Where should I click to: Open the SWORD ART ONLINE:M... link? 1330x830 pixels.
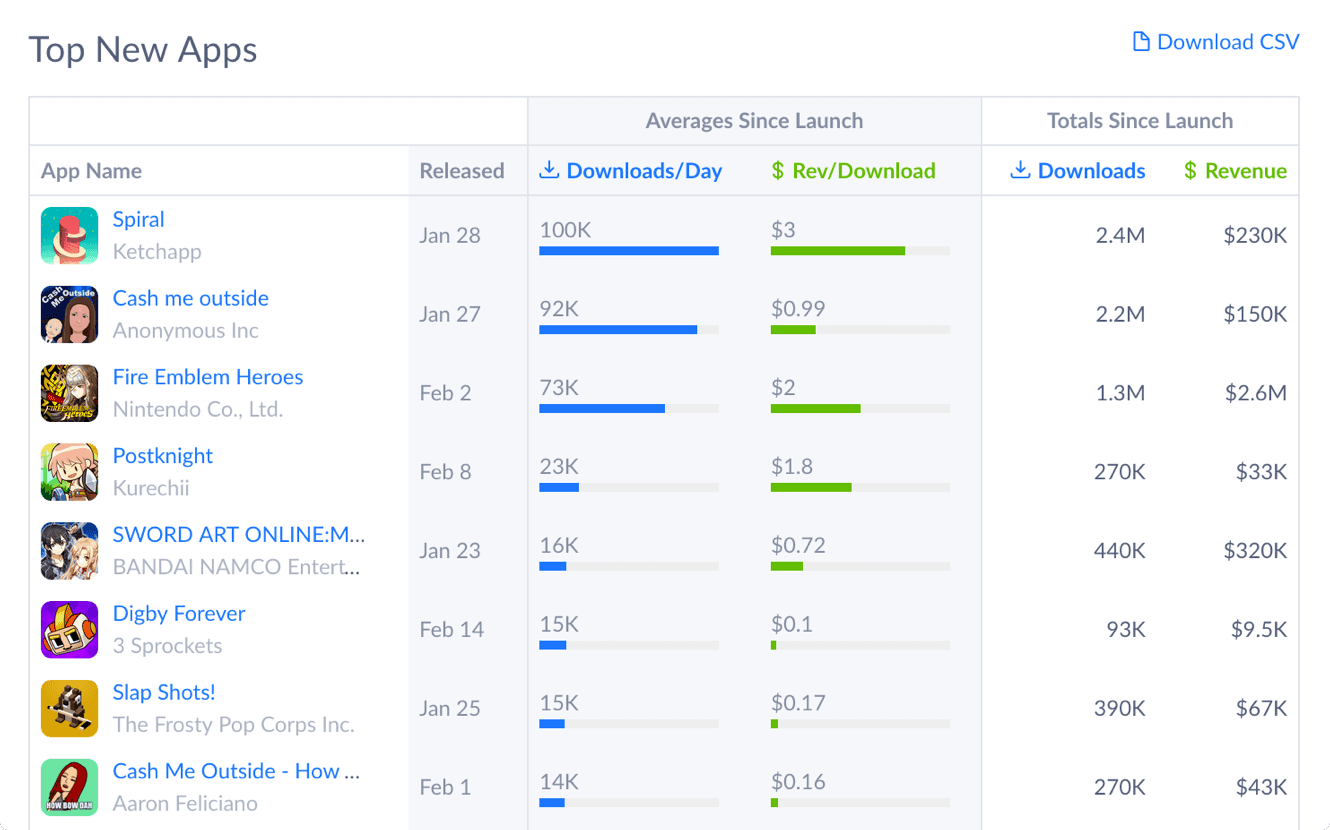(239, 534)
